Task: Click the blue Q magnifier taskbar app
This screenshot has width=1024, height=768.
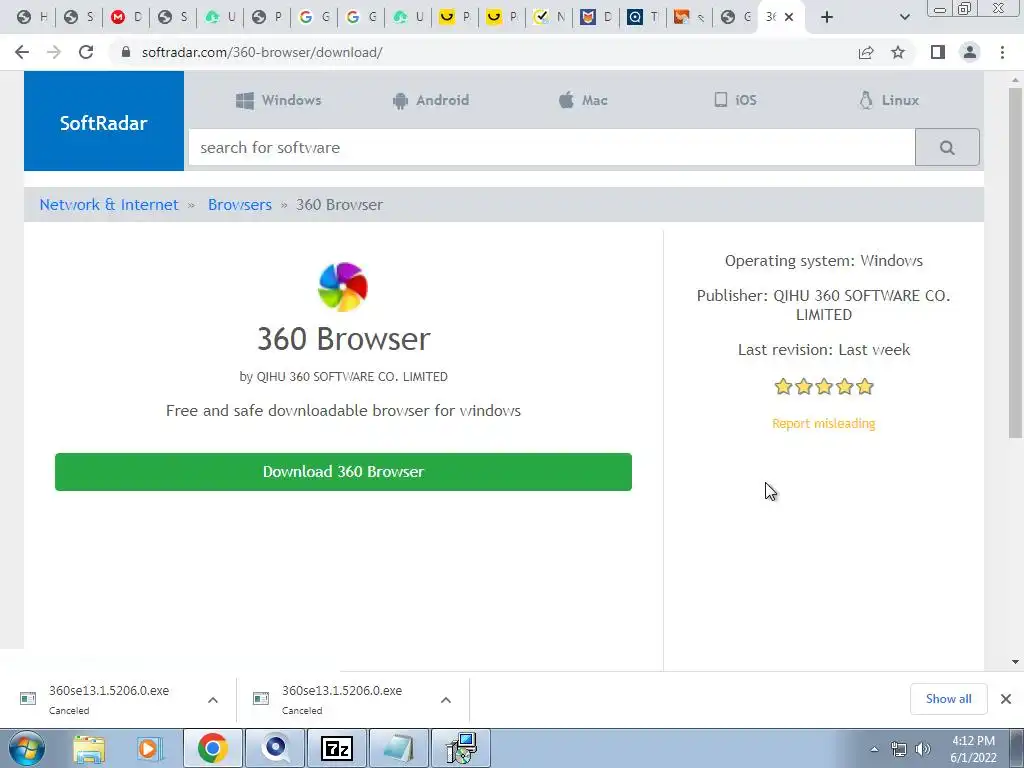Action: [275, 748]
